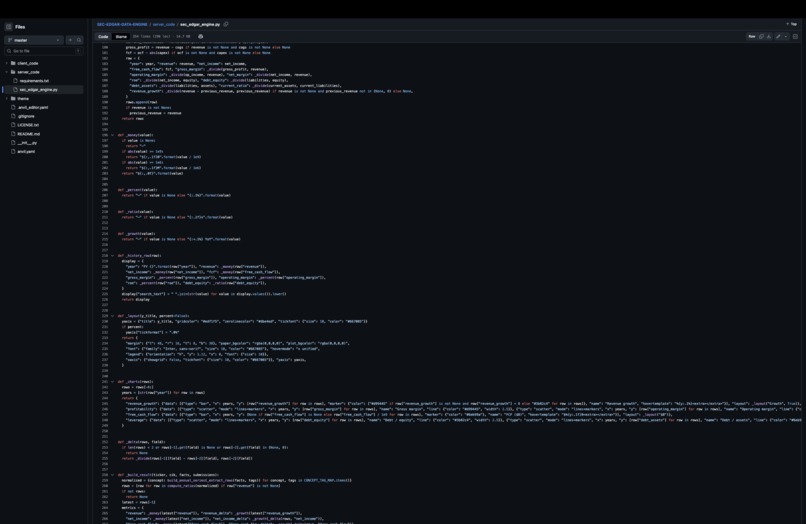Open README.md file
The height and width of the screenshot is (524, 806).
pyautogui.click(x=29, y=134)
